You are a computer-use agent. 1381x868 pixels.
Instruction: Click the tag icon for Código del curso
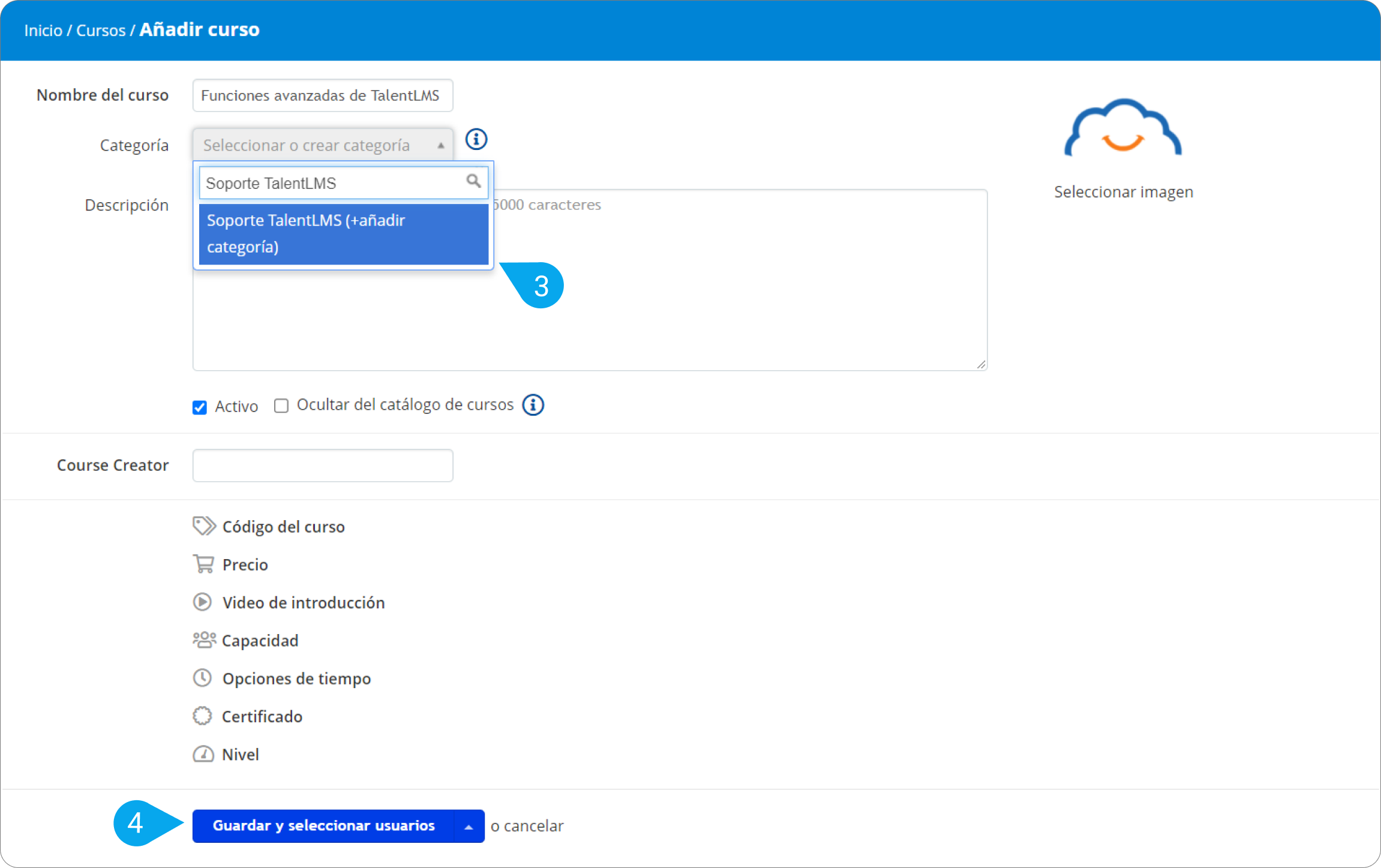(204, 526)
